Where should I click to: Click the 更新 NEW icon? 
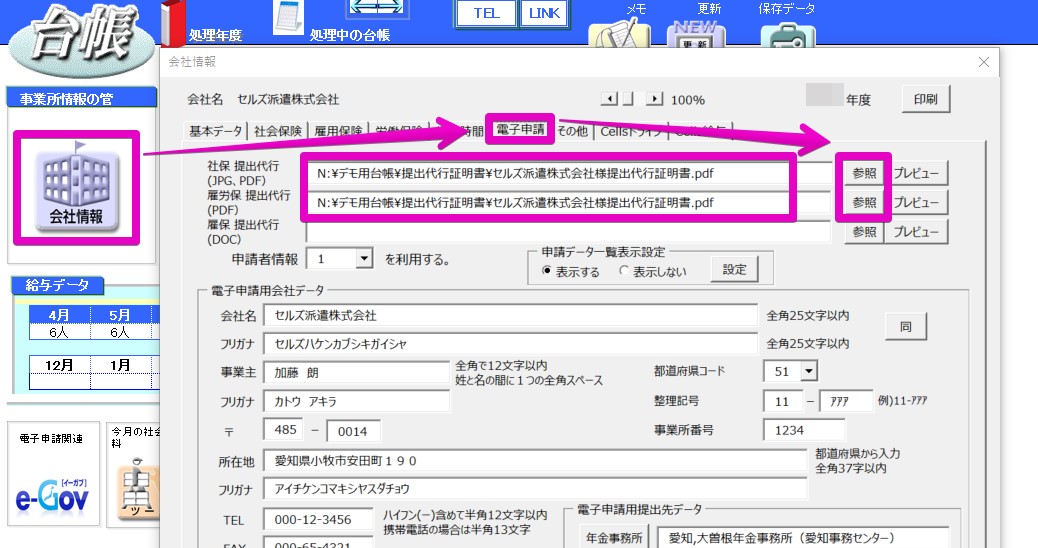click(695, 34)
